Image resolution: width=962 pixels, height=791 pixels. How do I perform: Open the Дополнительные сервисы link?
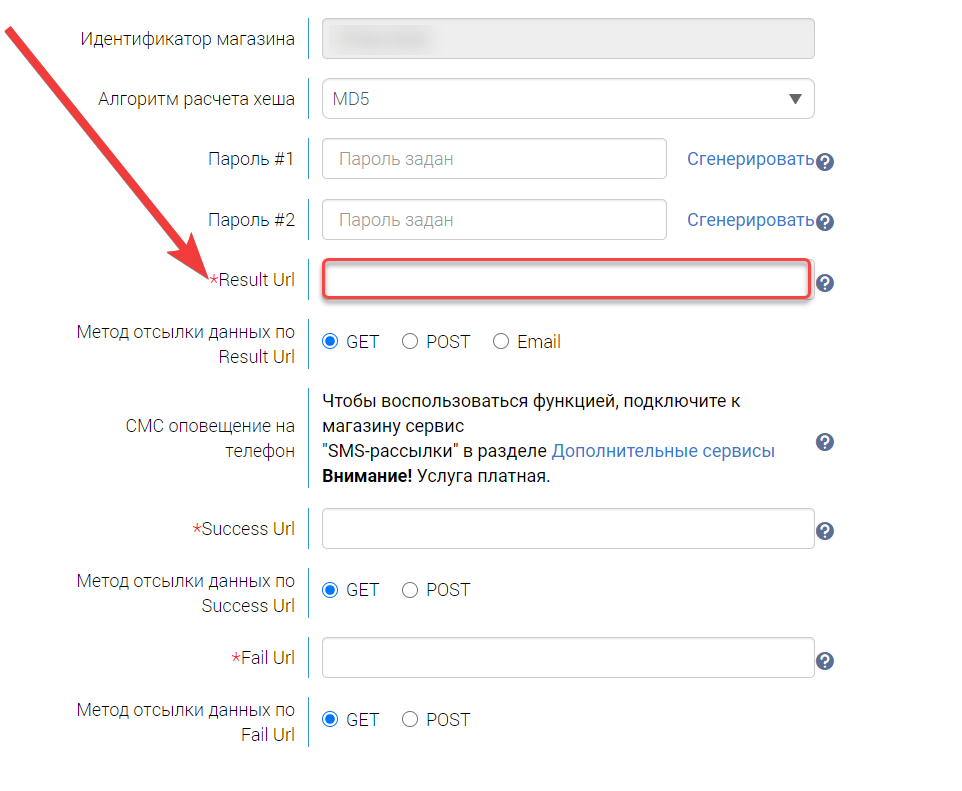tap(663, 451)
